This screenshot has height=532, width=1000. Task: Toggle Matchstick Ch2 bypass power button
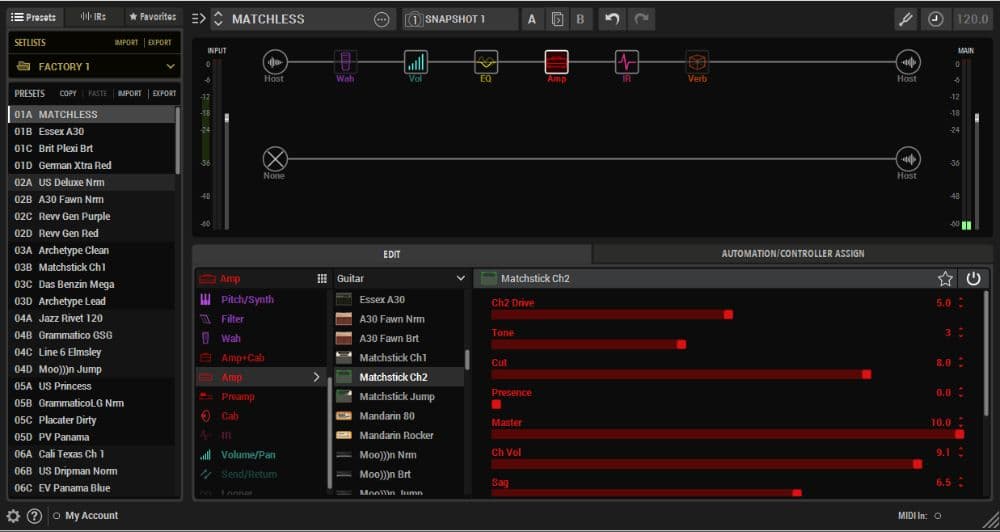tap(972, 279)
